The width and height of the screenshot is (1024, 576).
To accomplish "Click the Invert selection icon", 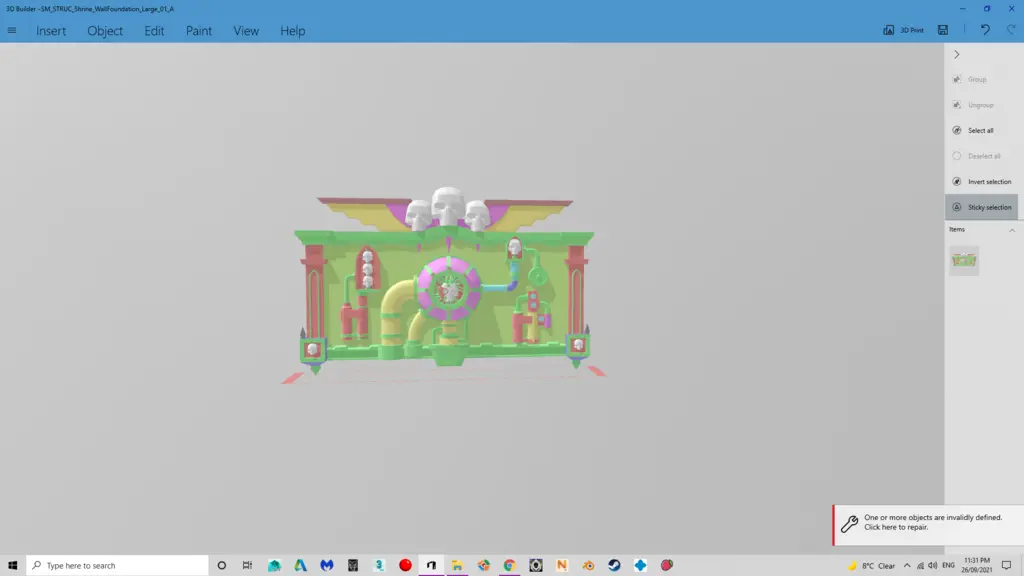I will tap(957, 181).
